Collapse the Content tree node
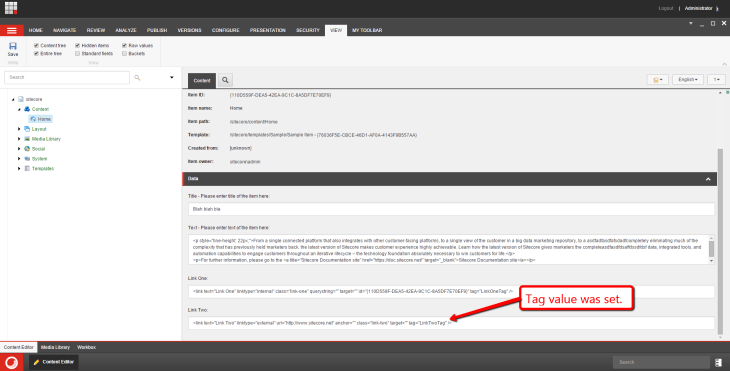 point(20,109)
